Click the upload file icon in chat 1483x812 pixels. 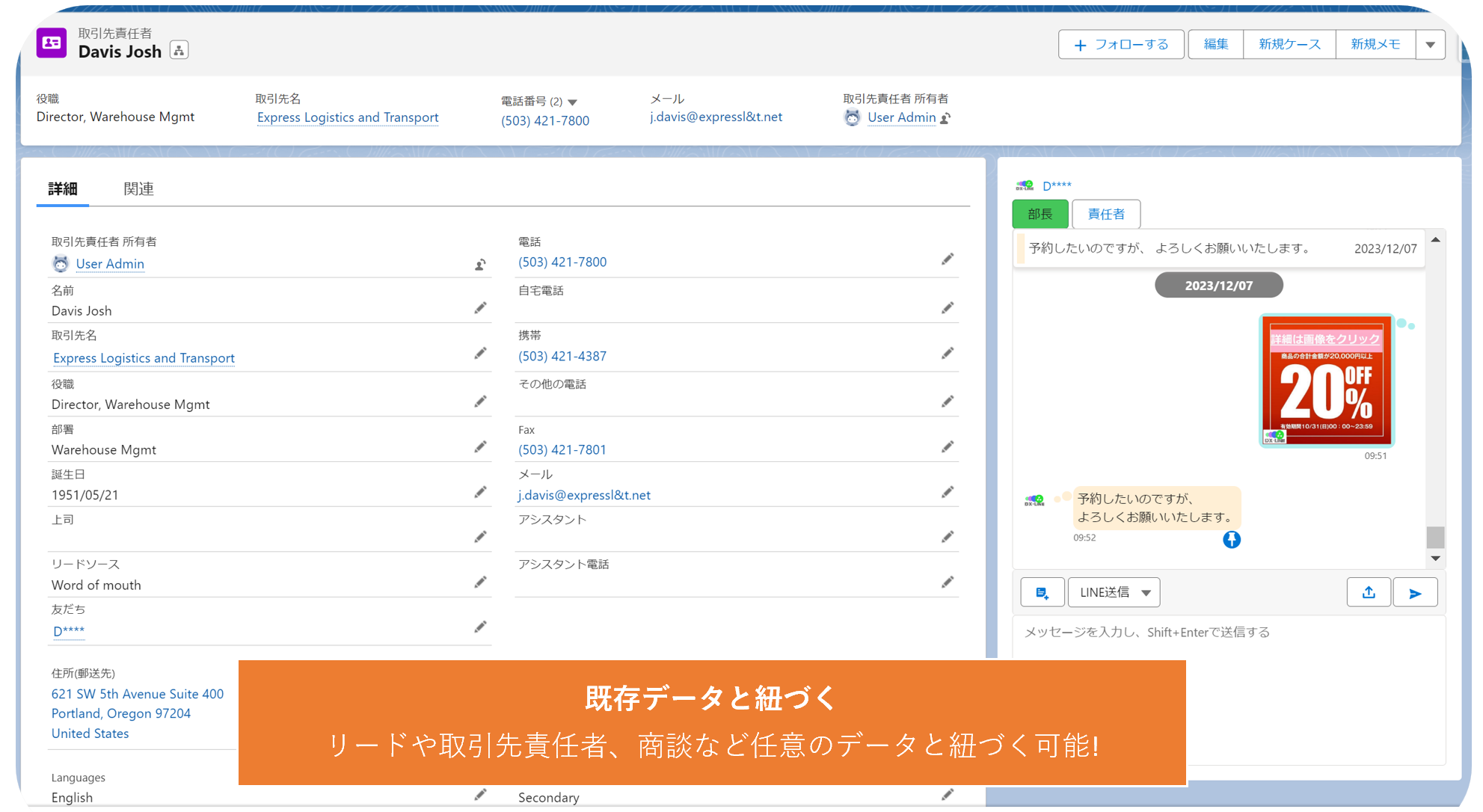(1369, 593)
